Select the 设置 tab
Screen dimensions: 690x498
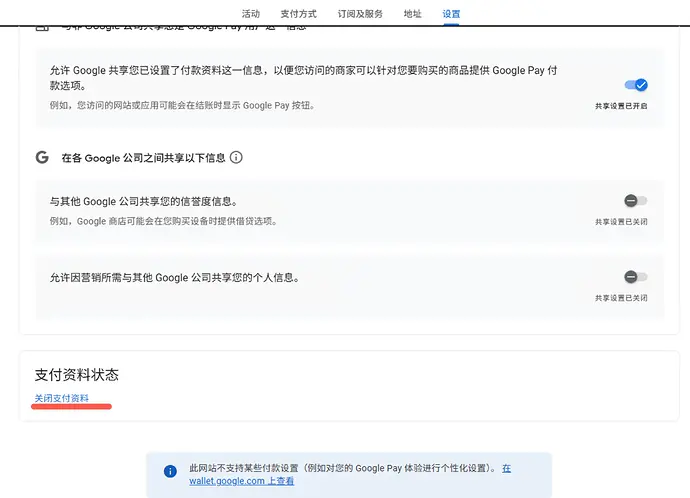click(451, 14)
